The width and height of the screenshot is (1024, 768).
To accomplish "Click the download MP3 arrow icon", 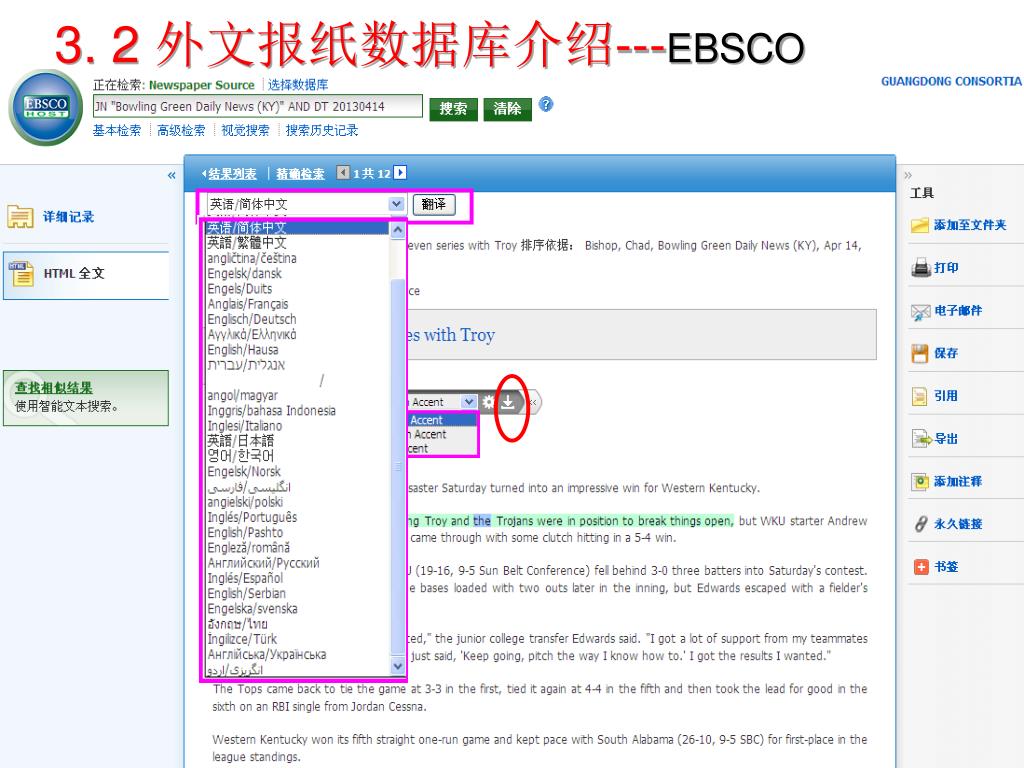I will (507, 402).
